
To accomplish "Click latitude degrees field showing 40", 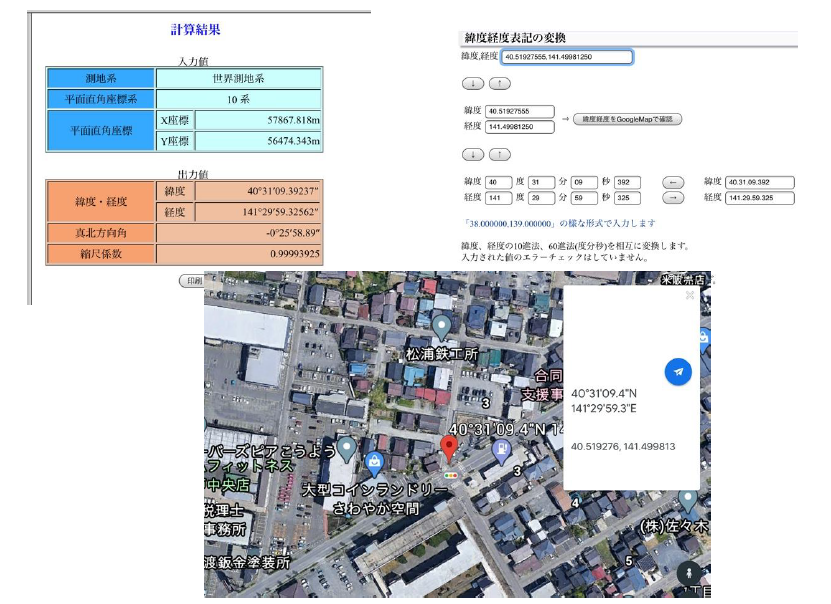I will click(499, 182).
